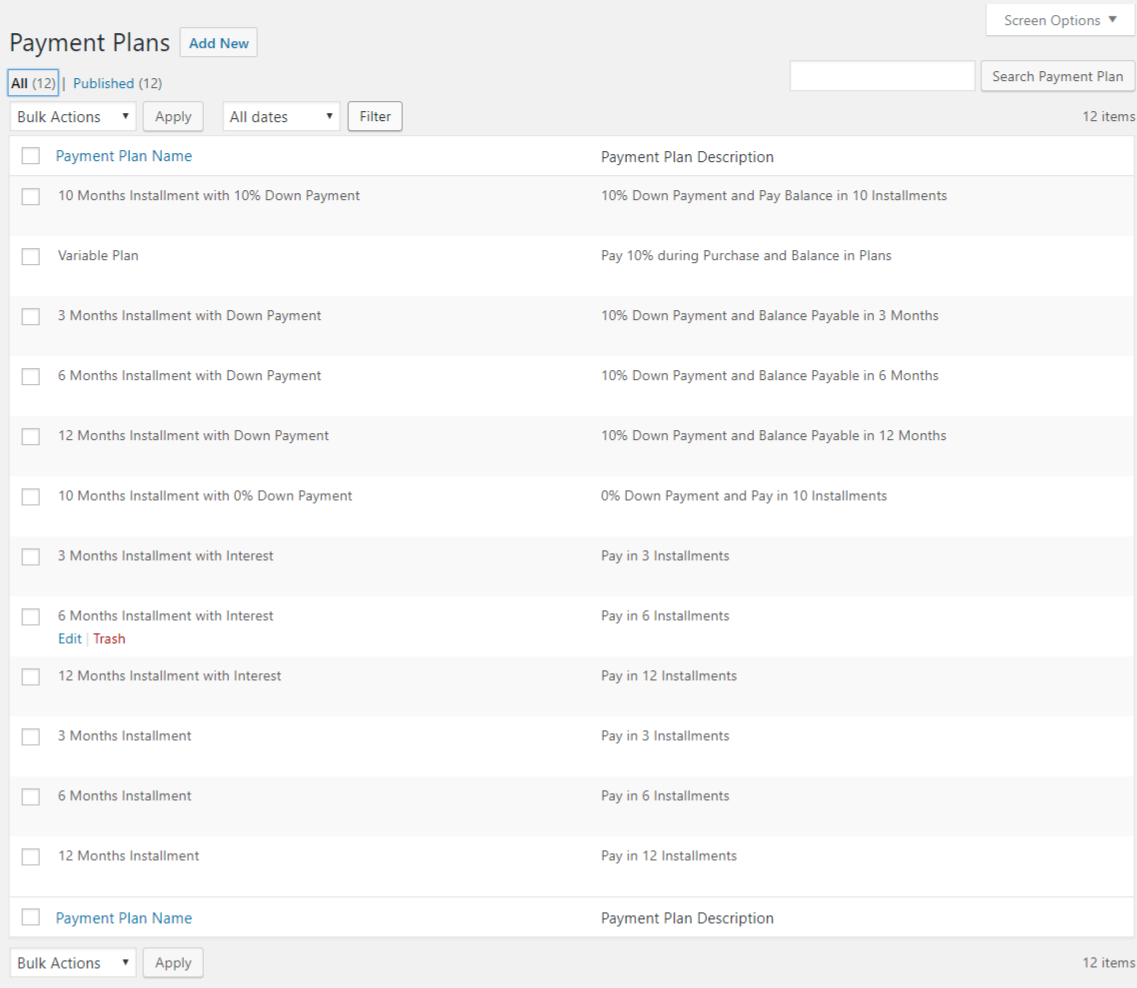
Task: Select all plans via header checkbox
Action: tap(30, 156)
